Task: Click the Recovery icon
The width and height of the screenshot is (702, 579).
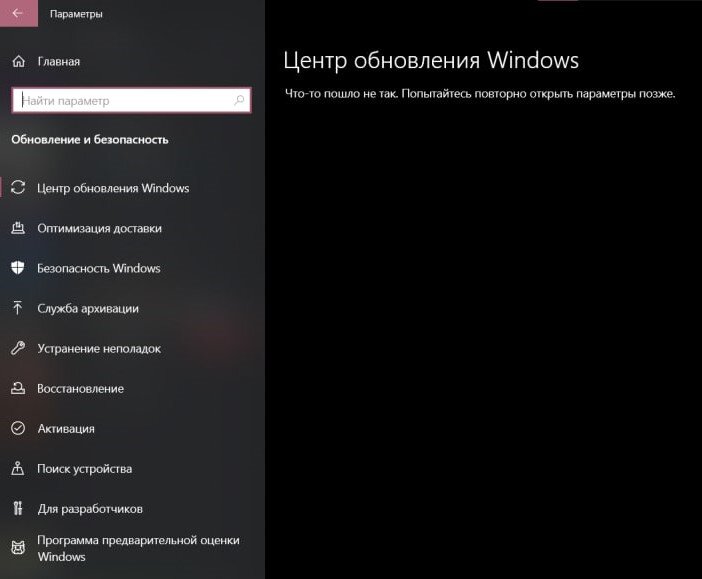Action: pyautogui.click(x=18, y=388)
